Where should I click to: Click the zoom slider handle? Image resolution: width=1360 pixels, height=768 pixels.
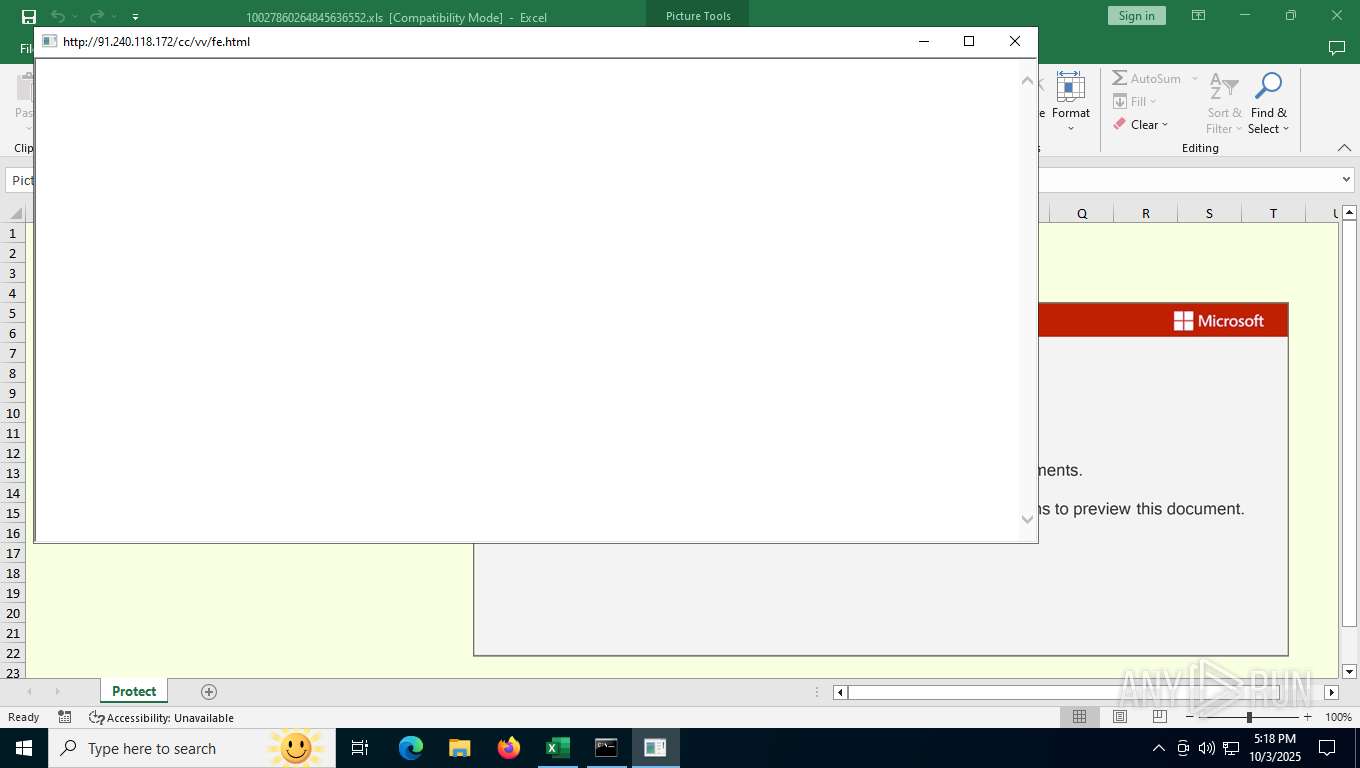coord(1249,717)
